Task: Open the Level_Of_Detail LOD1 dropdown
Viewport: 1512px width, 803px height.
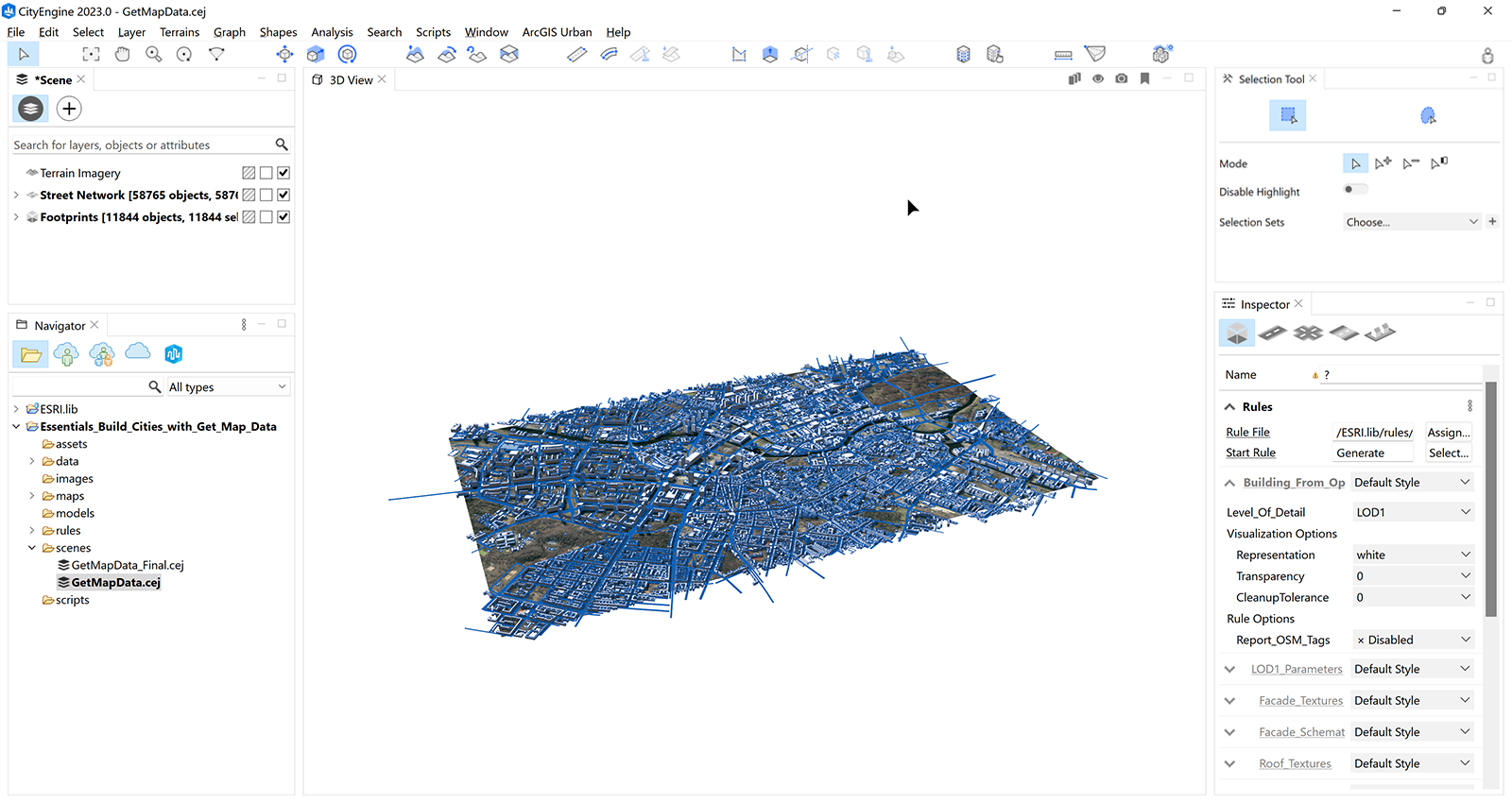Action: click(x=1413, y=512)
